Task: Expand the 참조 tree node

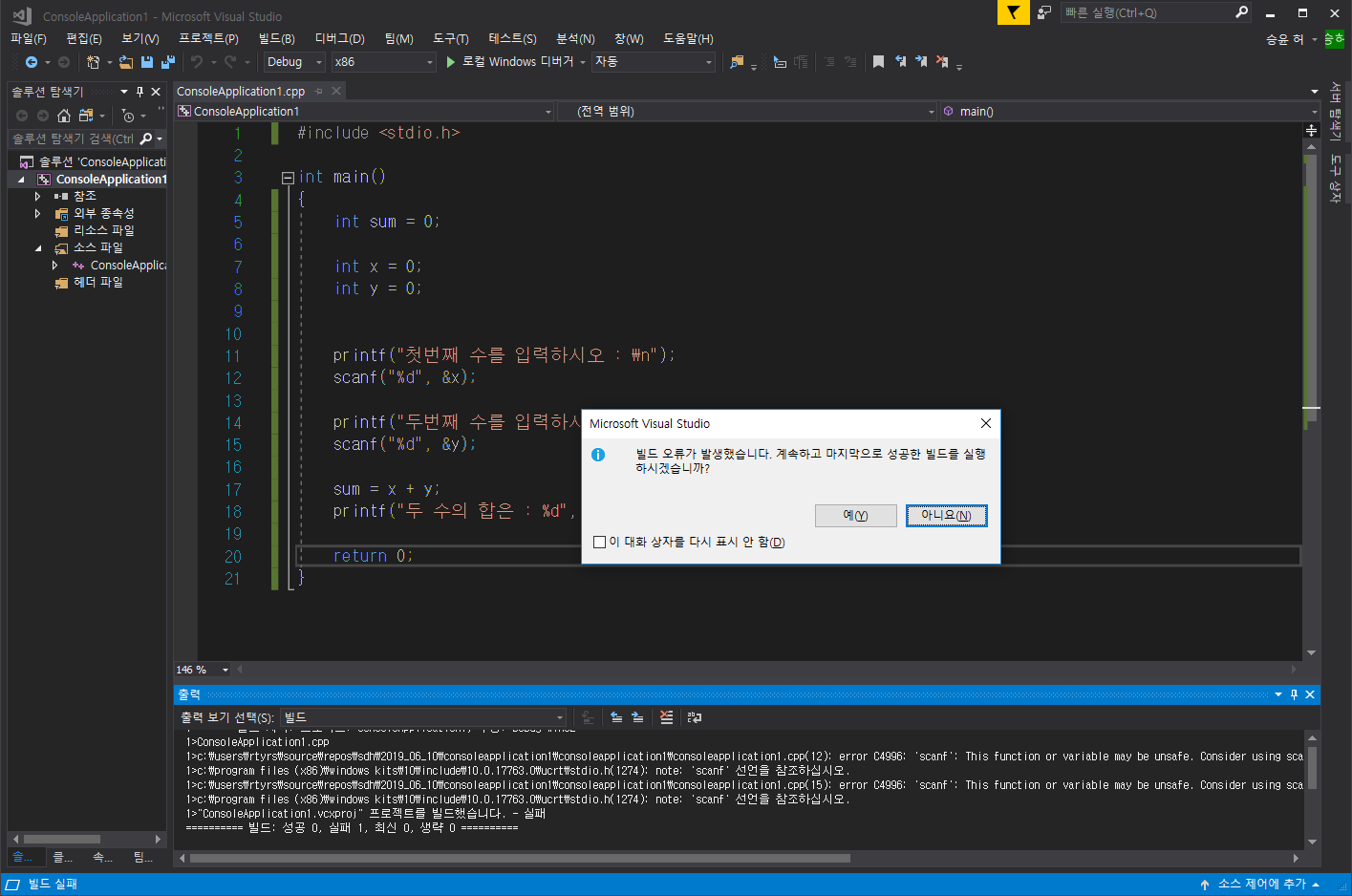Action: coord(37,196)
